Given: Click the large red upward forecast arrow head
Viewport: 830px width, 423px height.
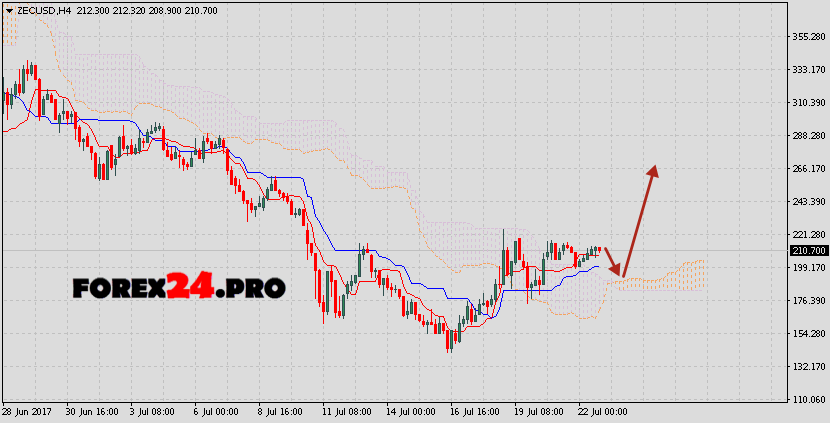Looking at the screenshot, I should (652, 171).
